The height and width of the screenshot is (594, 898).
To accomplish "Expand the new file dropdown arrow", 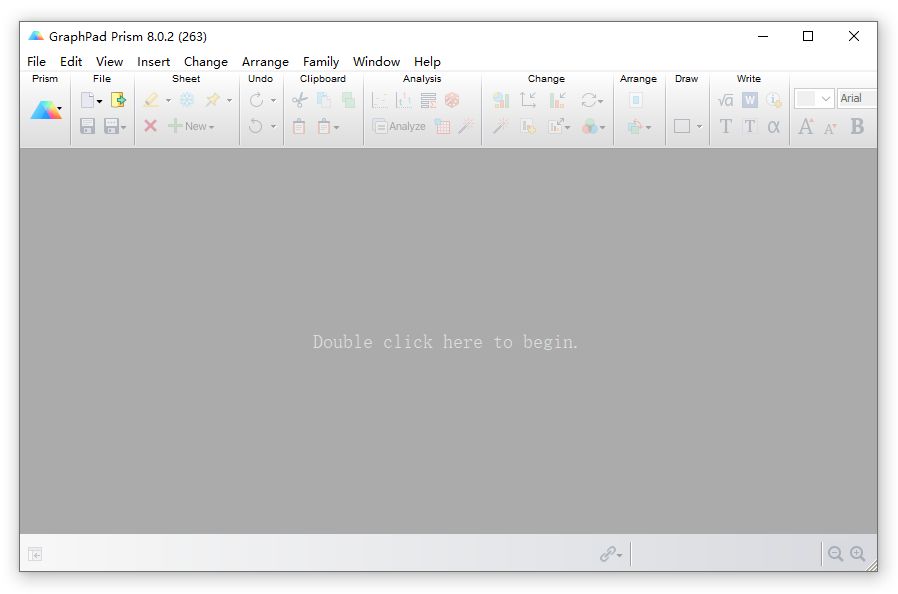I will 100,101.
